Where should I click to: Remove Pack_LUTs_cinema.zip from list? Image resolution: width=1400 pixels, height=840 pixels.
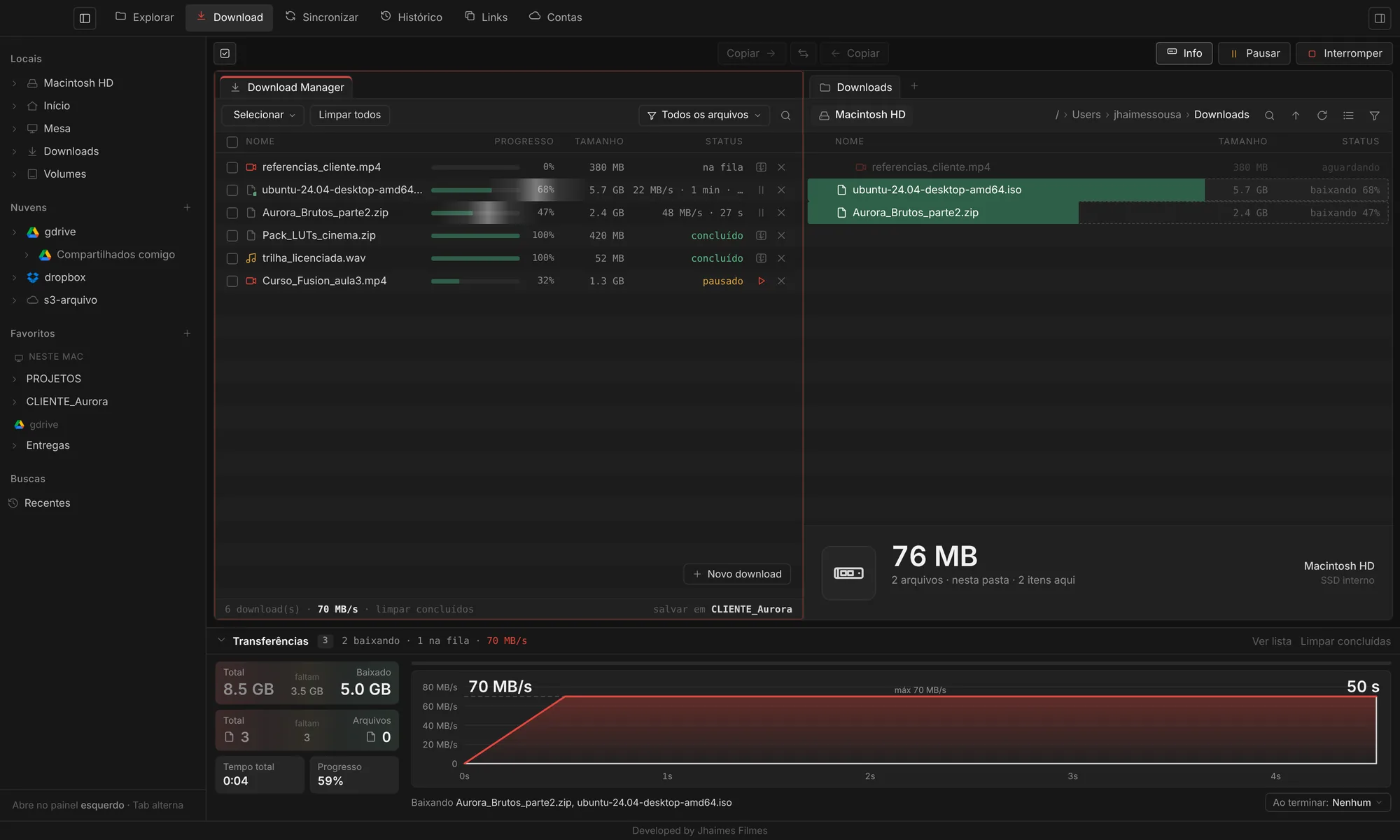coord(781,235)
